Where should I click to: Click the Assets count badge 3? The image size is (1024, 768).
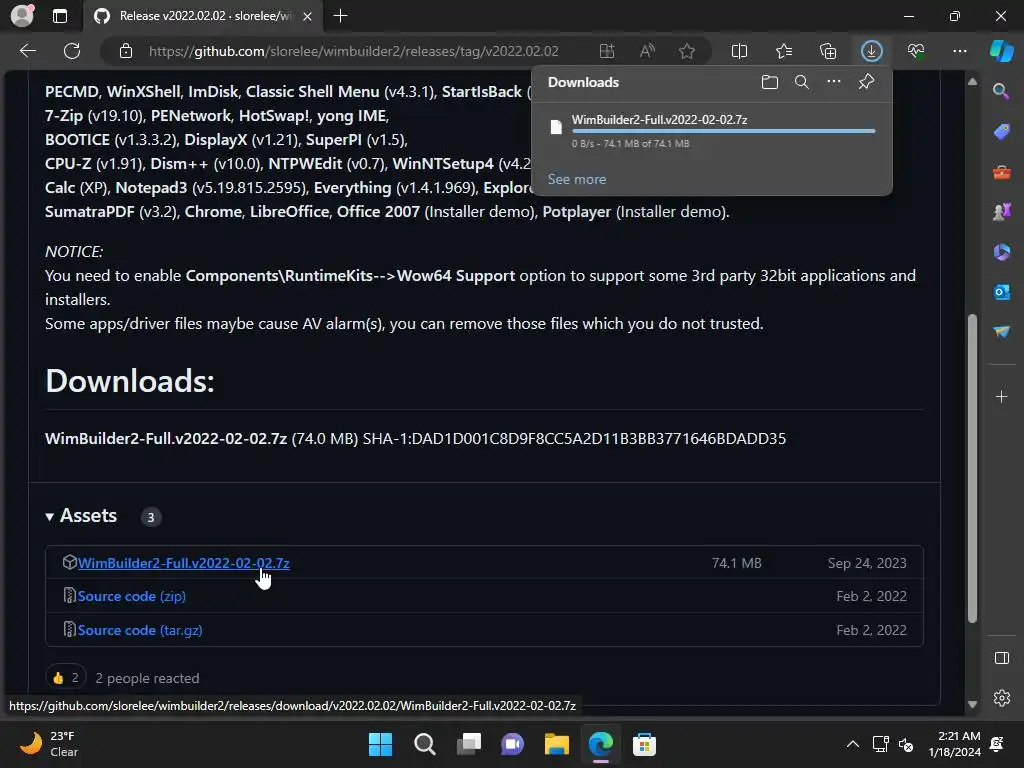pyautogui.click(x=151, y=517)
